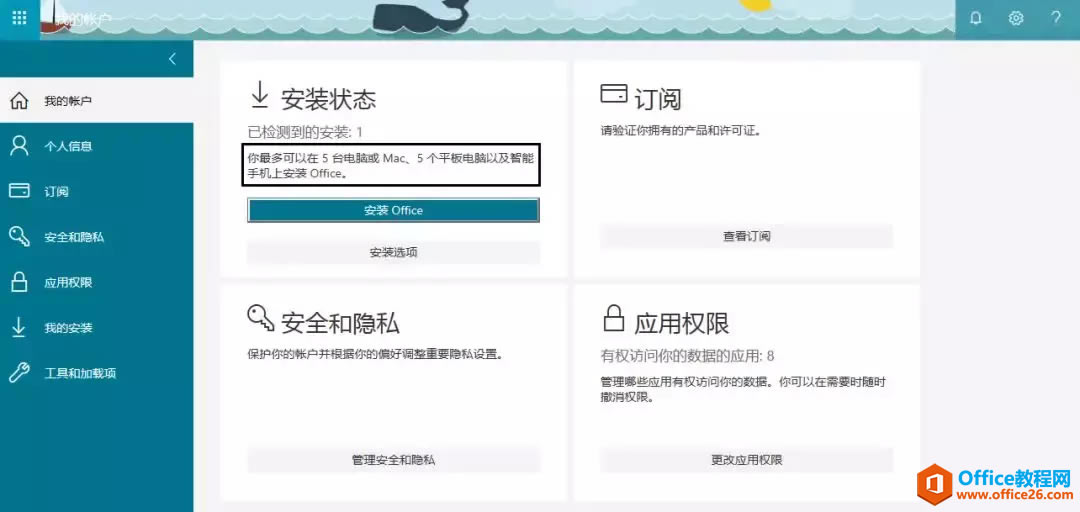Click the lock icon in 应用权限 card heading
The height and width of the screenshot is (512, 1080).
pos(613,319)
